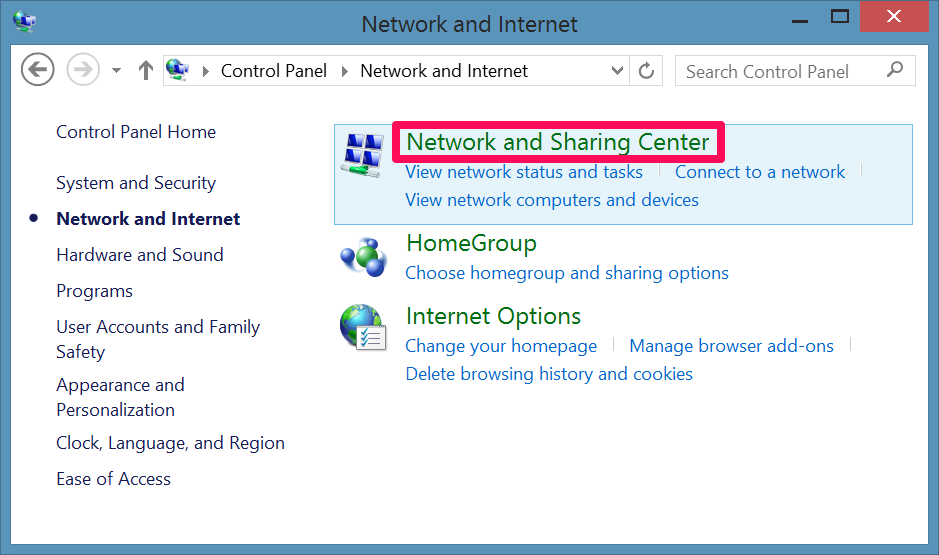The image size is (939, 555).
Task: Click View network computers and devices
Action: (552, 200)
